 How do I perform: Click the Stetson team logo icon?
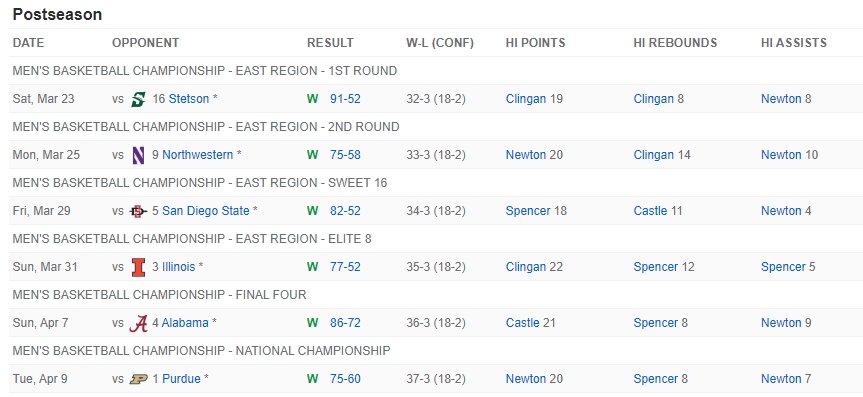tap(138, 100)
